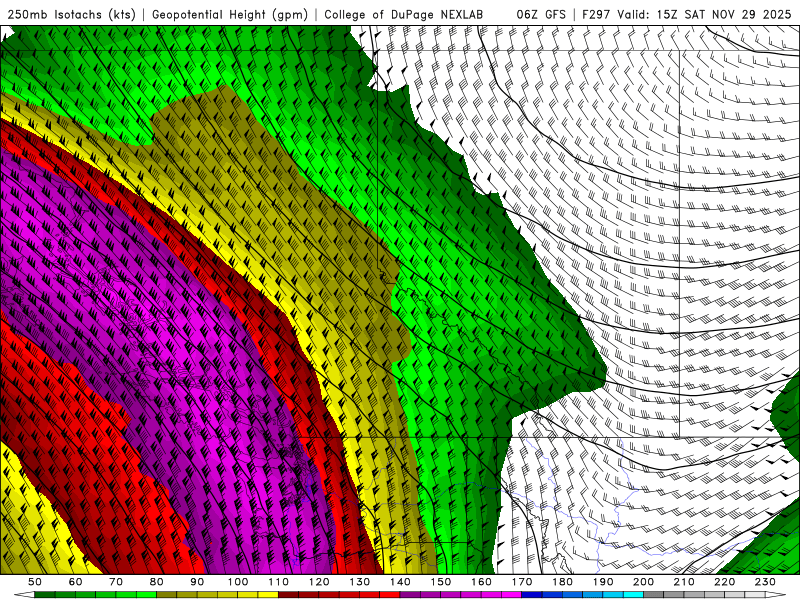Screen dimensions: 800x600
Task: Click the 180 label on the color scale
Action: 563,582
